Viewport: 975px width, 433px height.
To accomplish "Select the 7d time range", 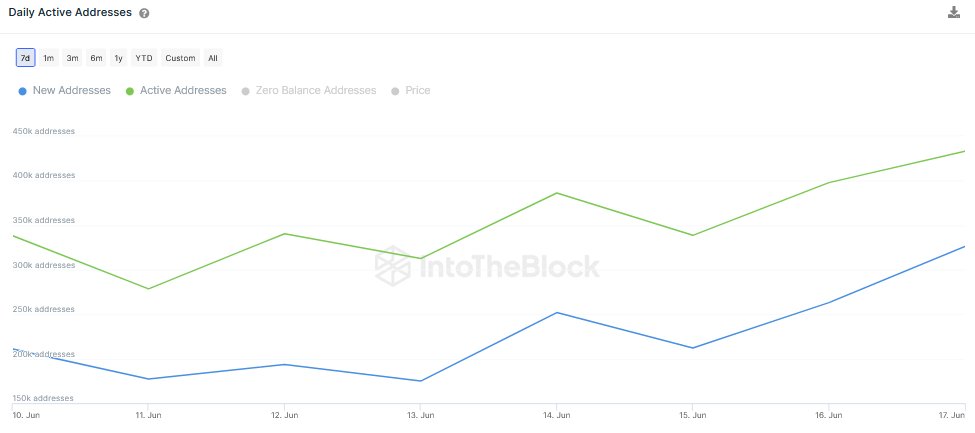I will [25, 58].
